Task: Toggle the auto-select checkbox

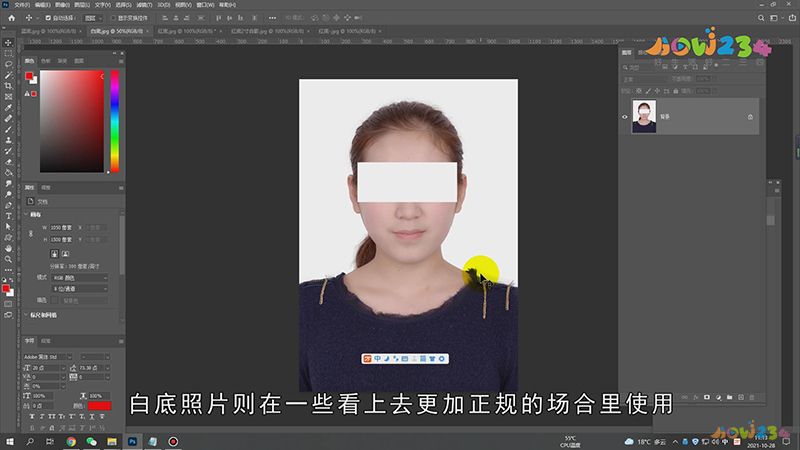Action: pos(48,18)
